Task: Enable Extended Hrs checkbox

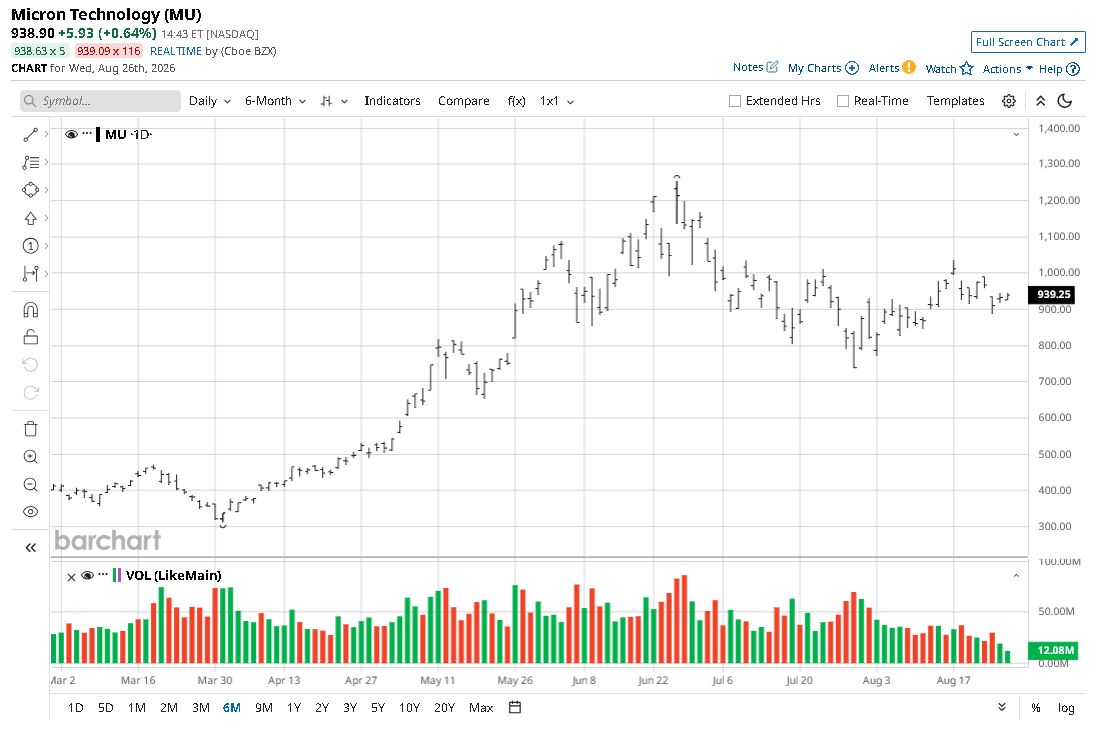Action: tap(735, 101)
